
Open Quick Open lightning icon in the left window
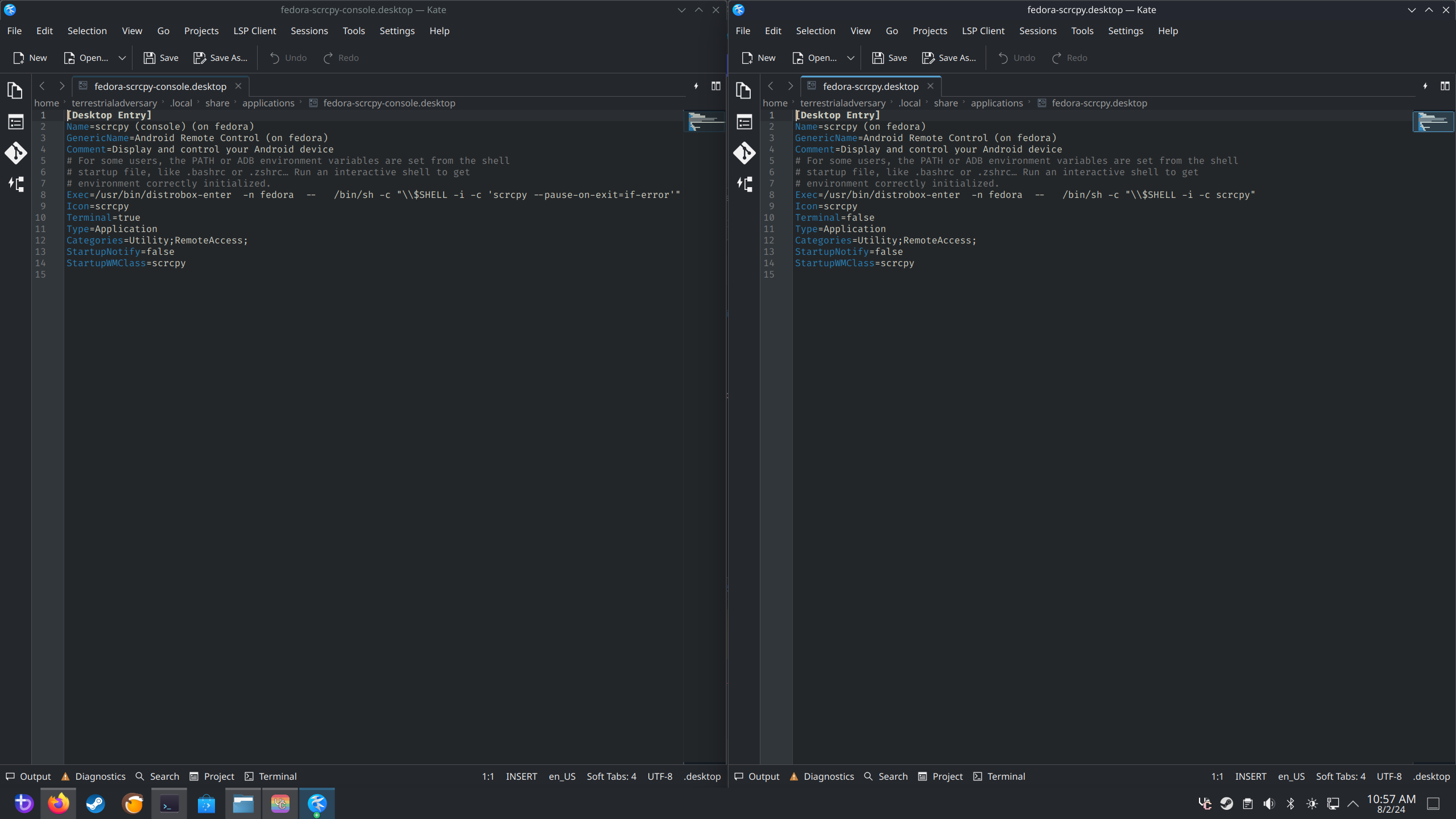tap(696, 86)
